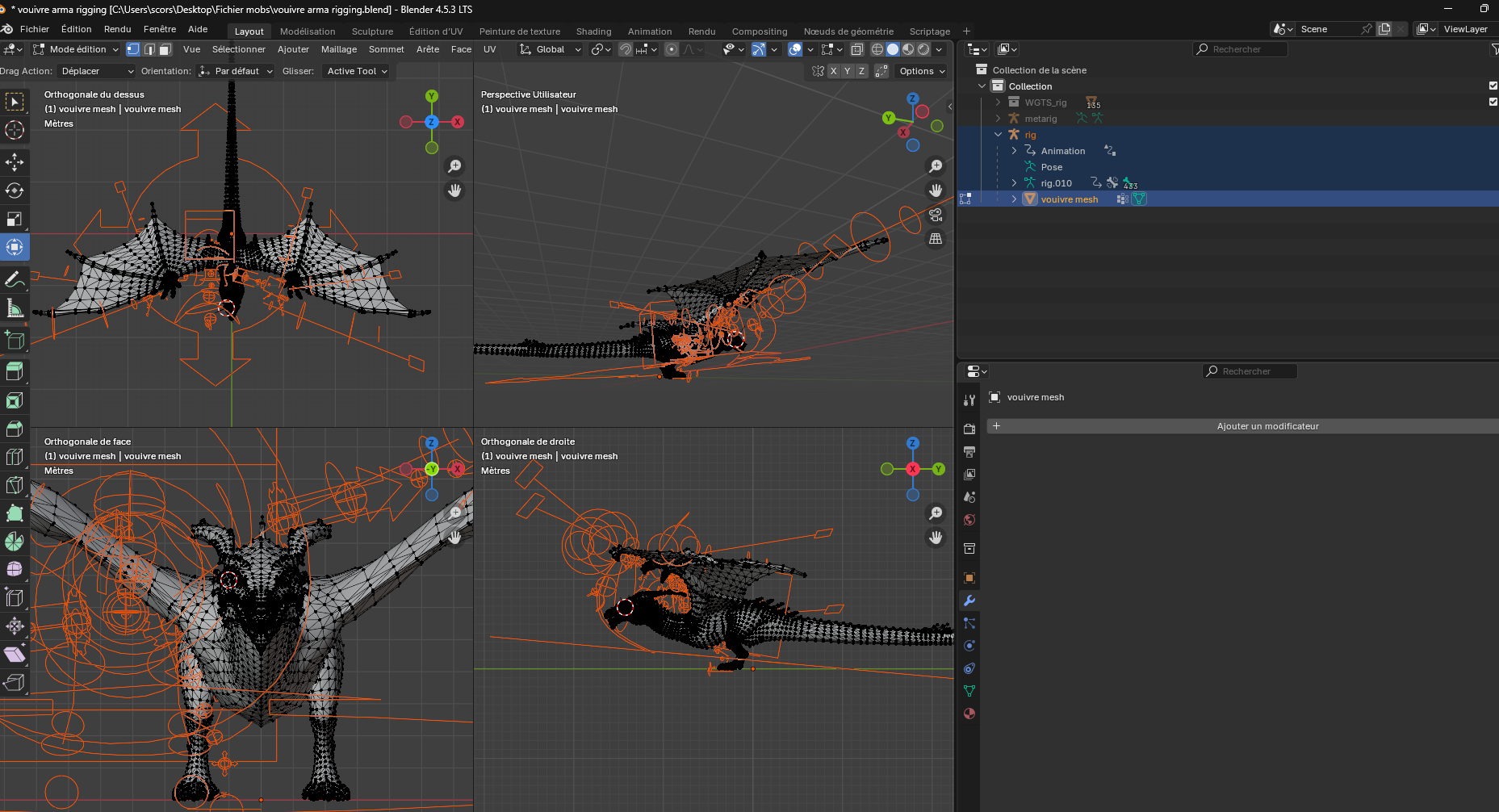Image resolution: width=1499 pixels, height=812 pixels.
Task: Toggle X-ray display in header
Action: [857, 49]
